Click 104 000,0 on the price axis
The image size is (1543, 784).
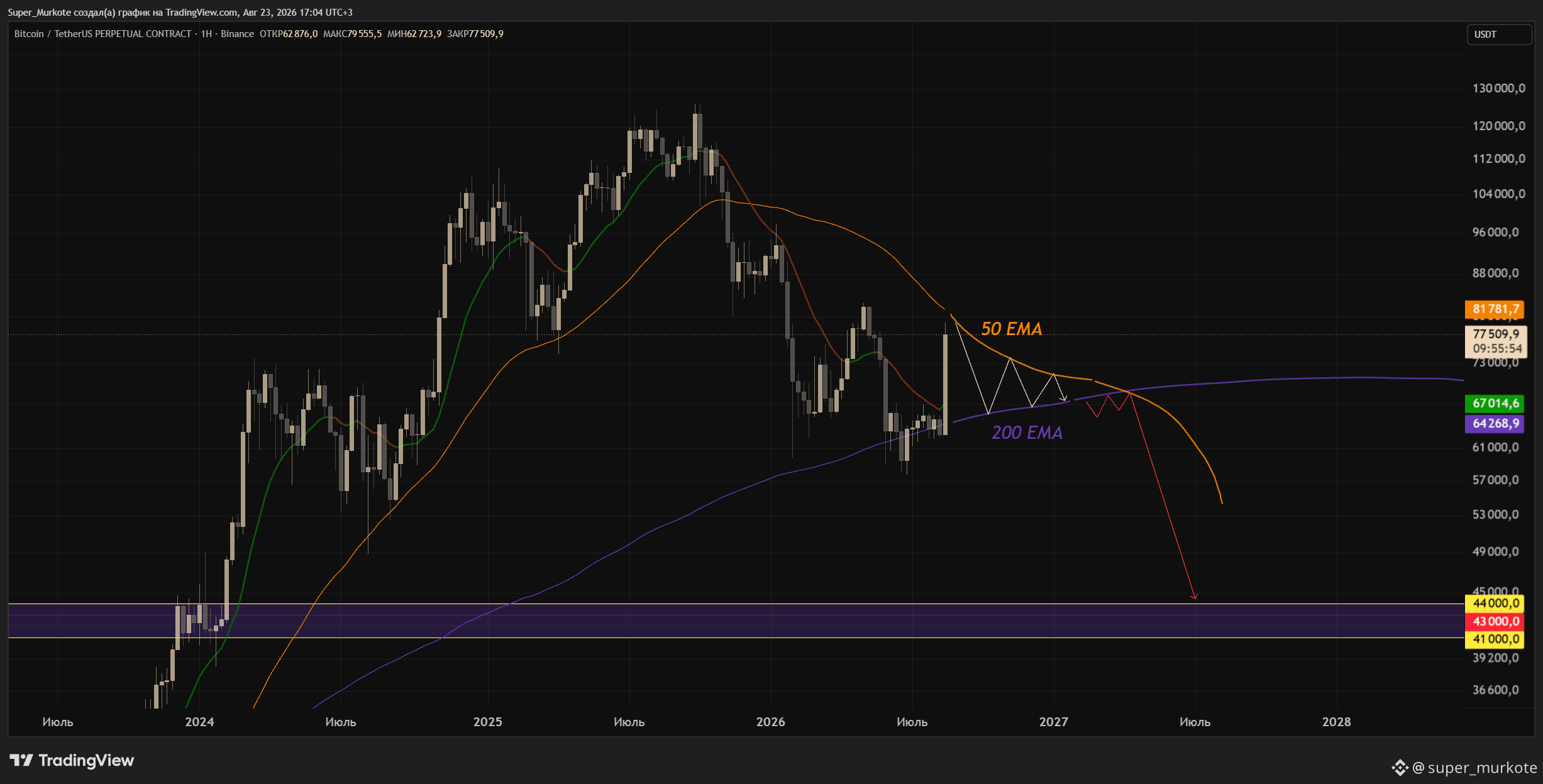[x=1498, y=194]
